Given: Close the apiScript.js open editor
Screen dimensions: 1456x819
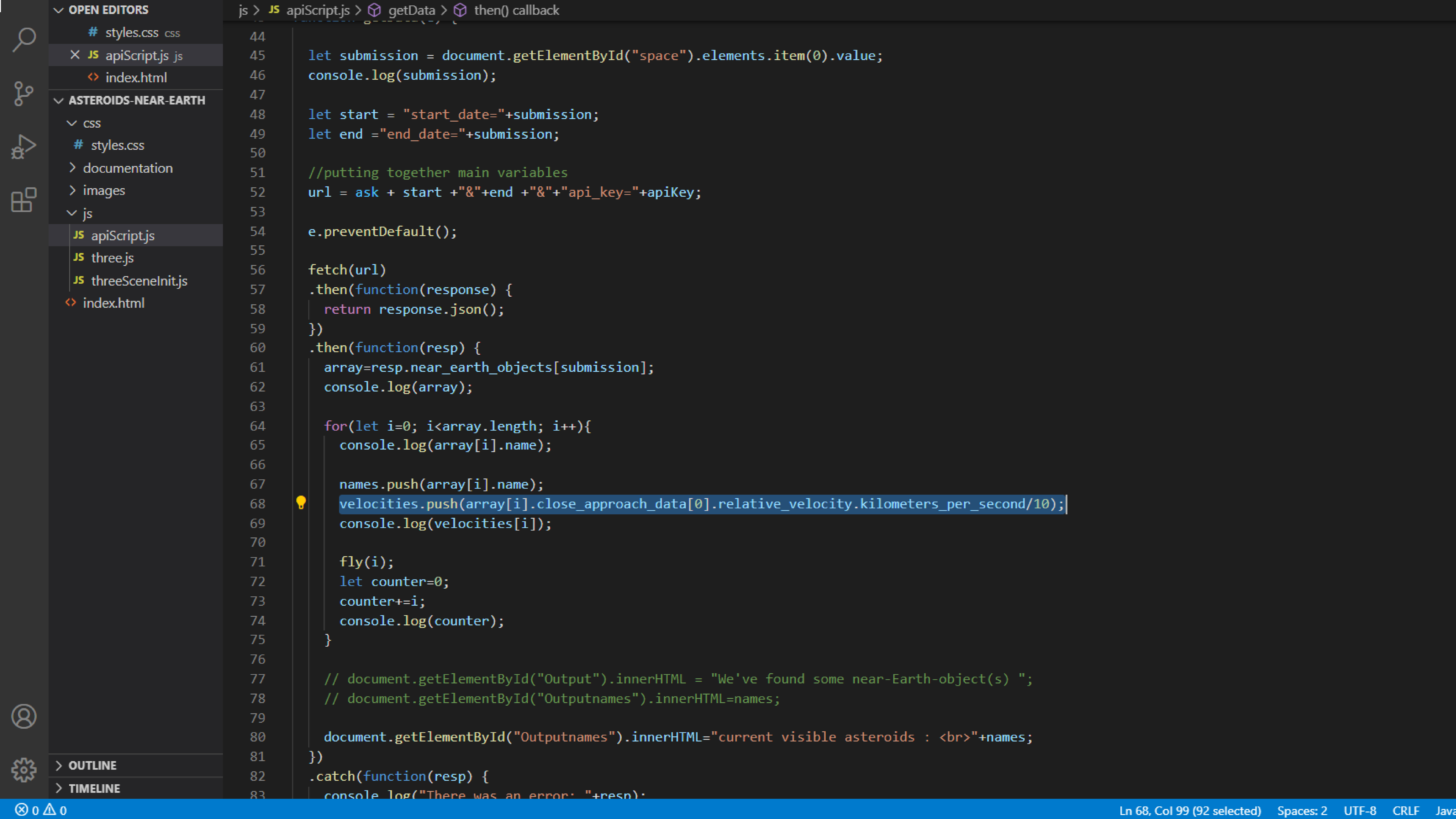Looking at the screenshot, I should [75, 55].
